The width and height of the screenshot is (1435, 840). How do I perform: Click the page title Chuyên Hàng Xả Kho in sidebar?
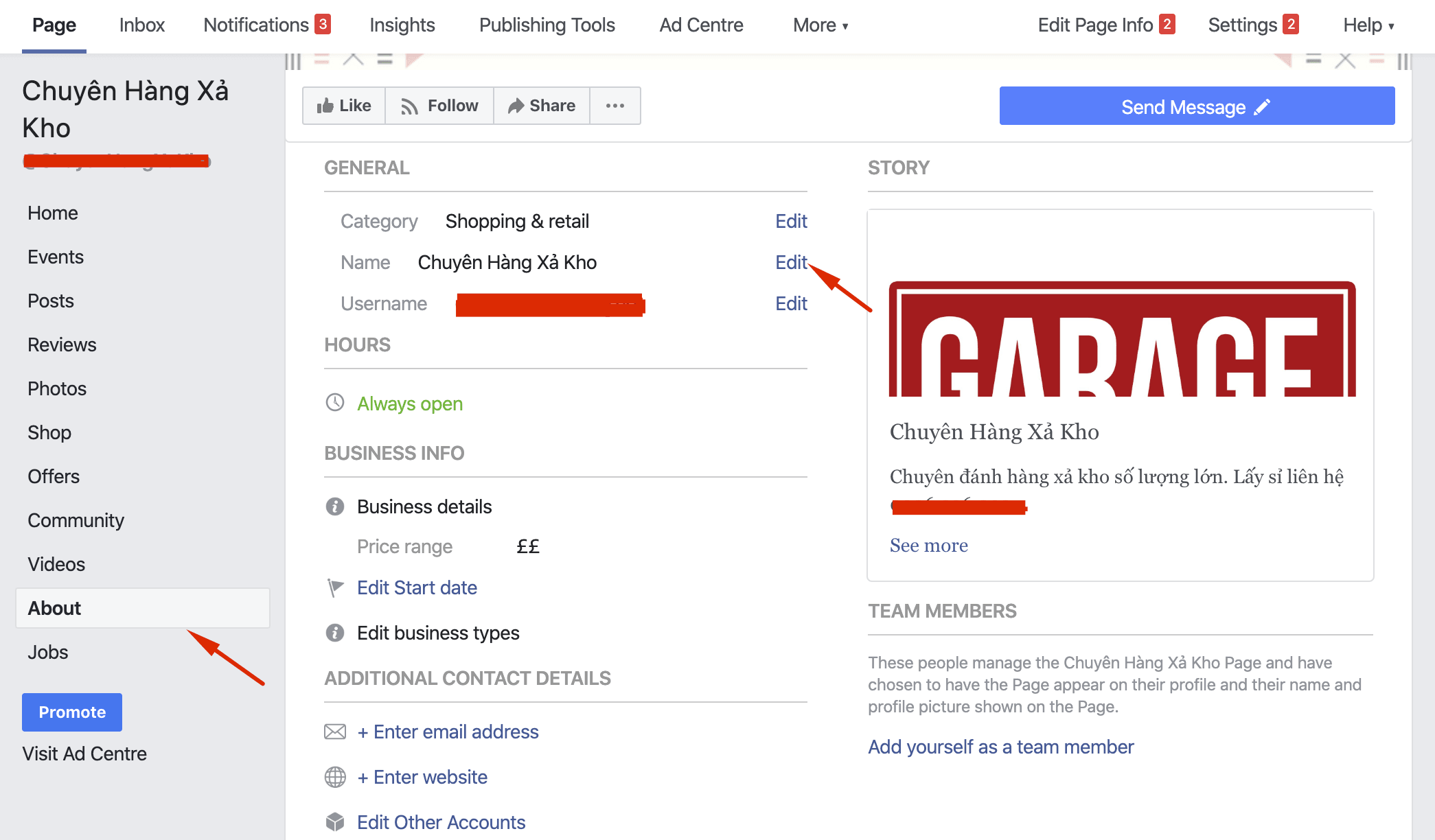click(x=125, y=109)
